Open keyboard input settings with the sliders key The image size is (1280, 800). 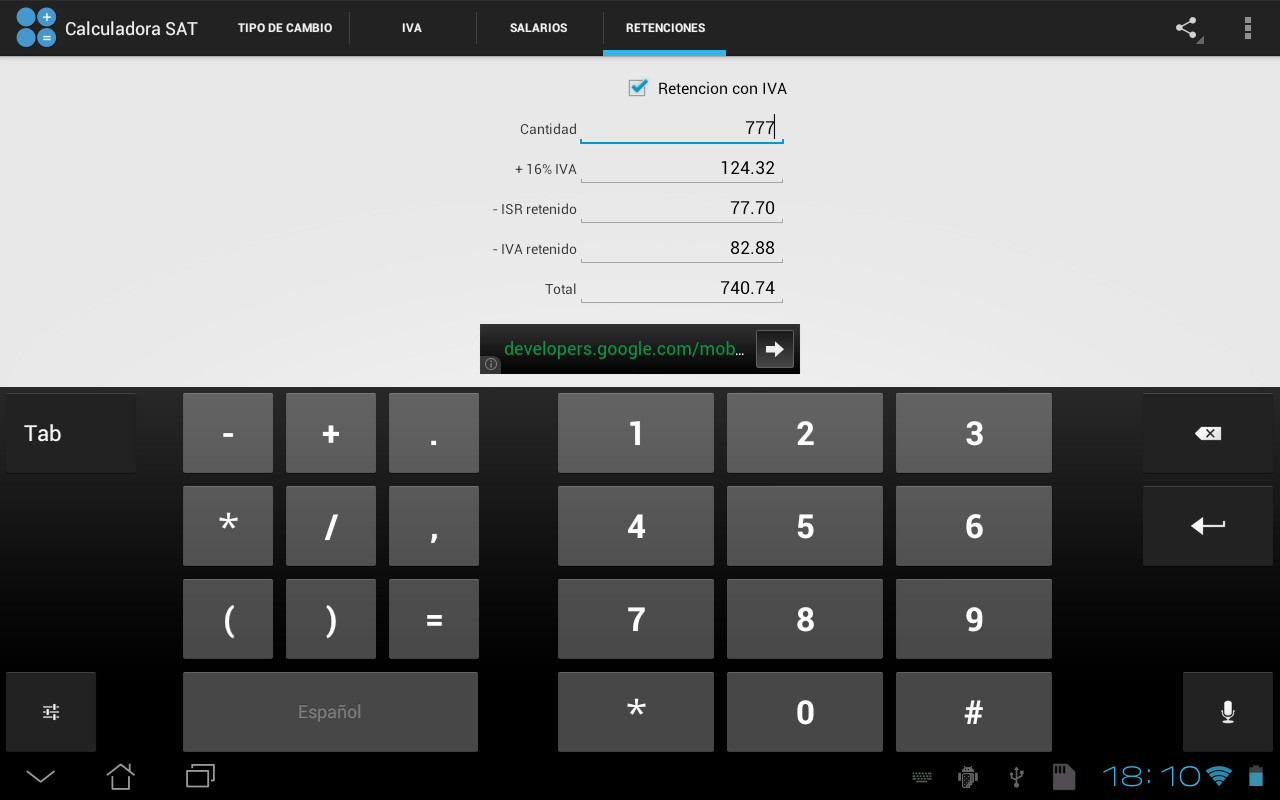pos(50,712)
